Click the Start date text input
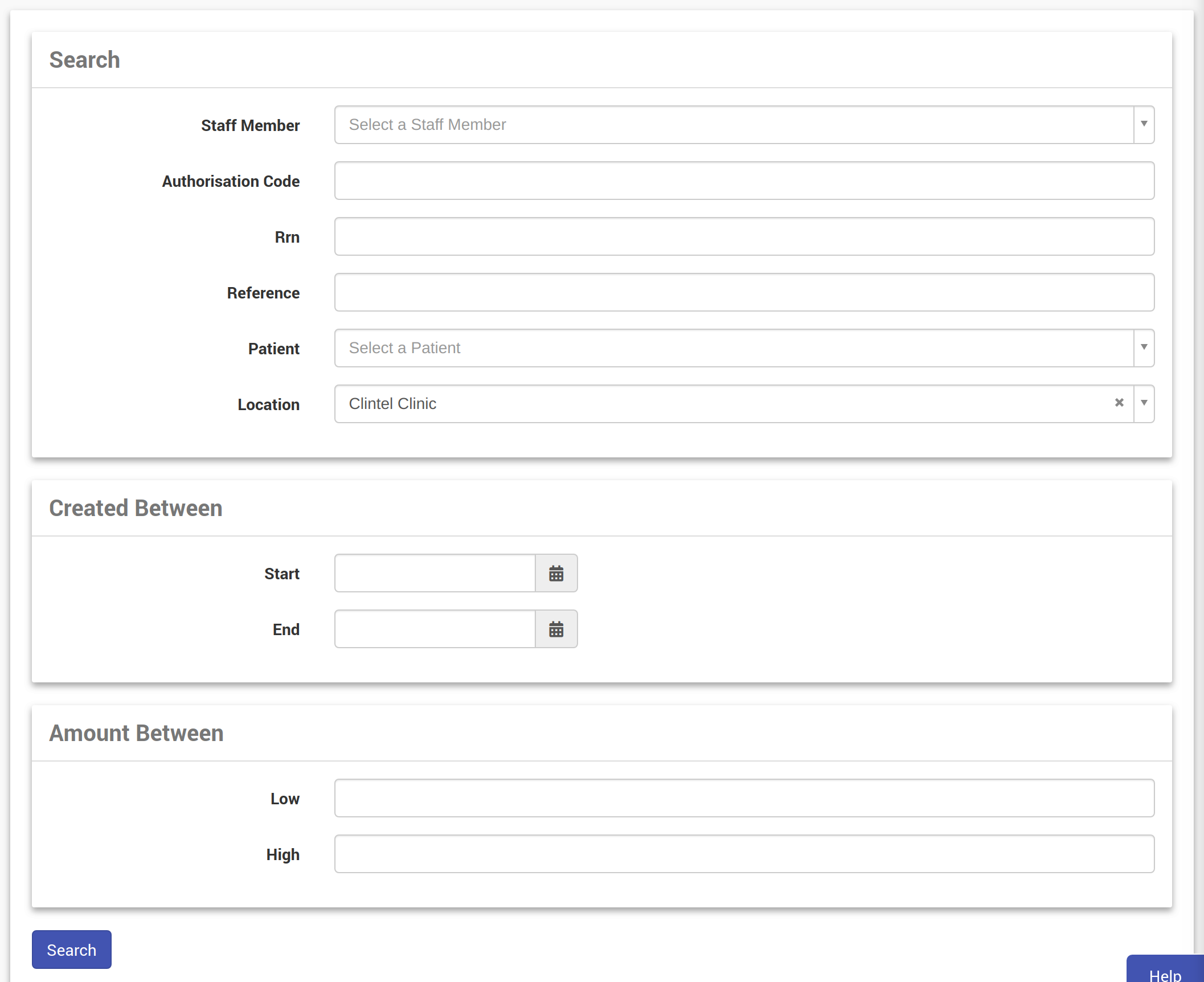This screenshot has width=1204, height=982. [435, 573]
